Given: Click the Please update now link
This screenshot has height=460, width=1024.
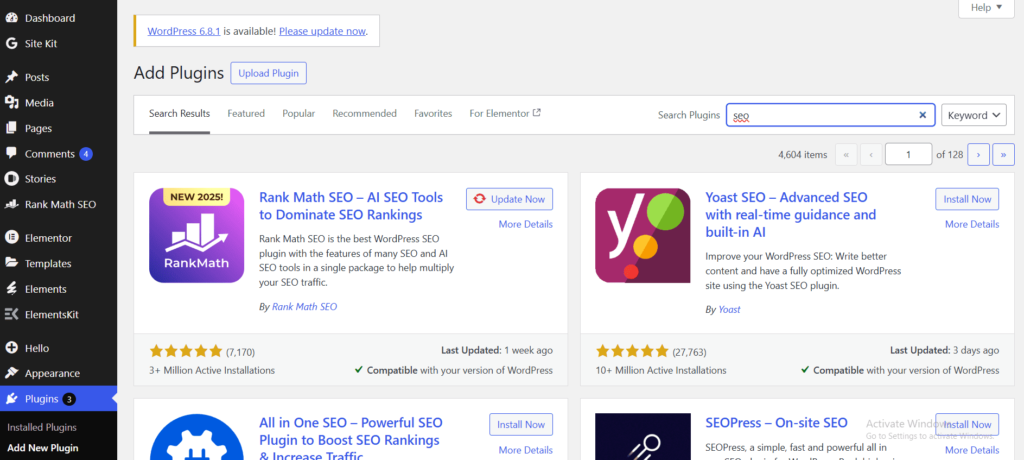Looking at the screenshot, I should coord(322,31).
